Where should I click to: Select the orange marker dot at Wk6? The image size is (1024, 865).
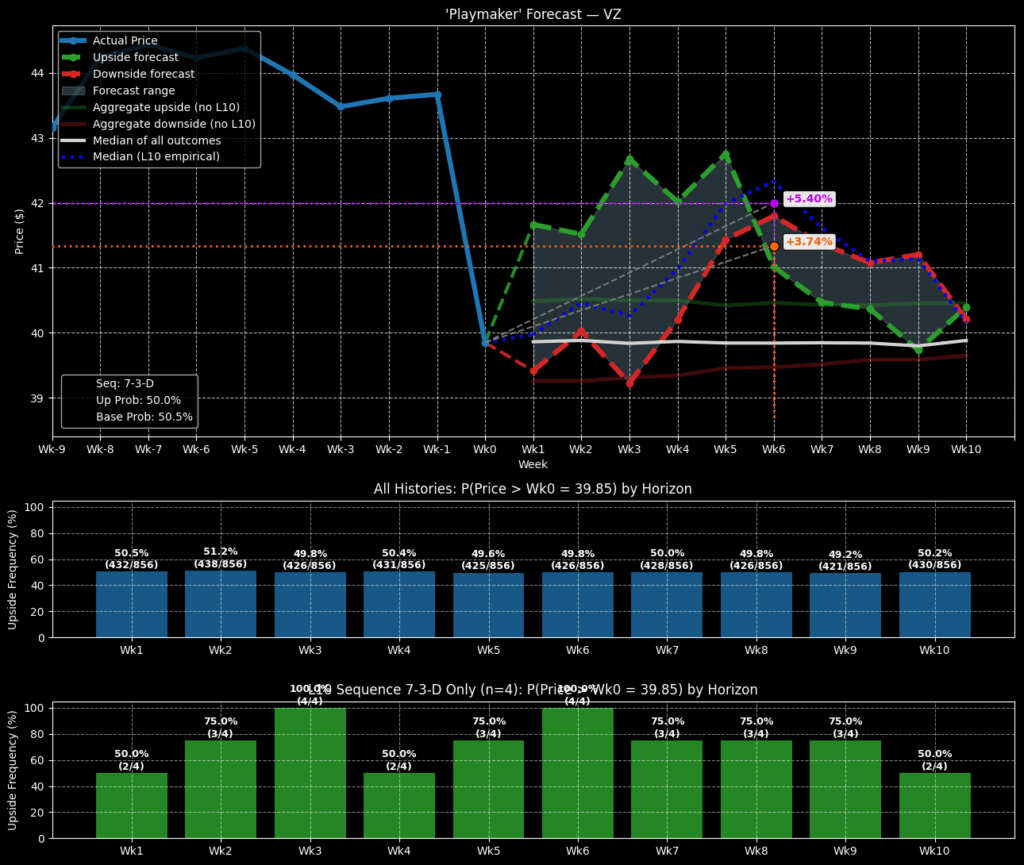774,246
